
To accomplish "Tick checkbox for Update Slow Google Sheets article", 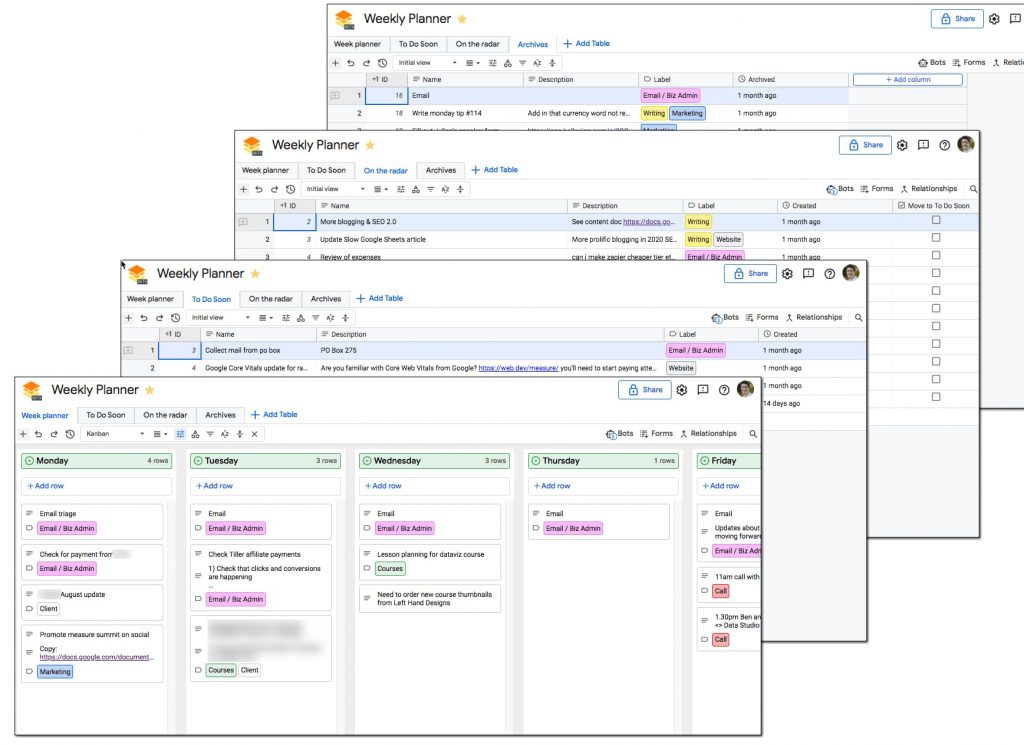I will click(936, 239).
